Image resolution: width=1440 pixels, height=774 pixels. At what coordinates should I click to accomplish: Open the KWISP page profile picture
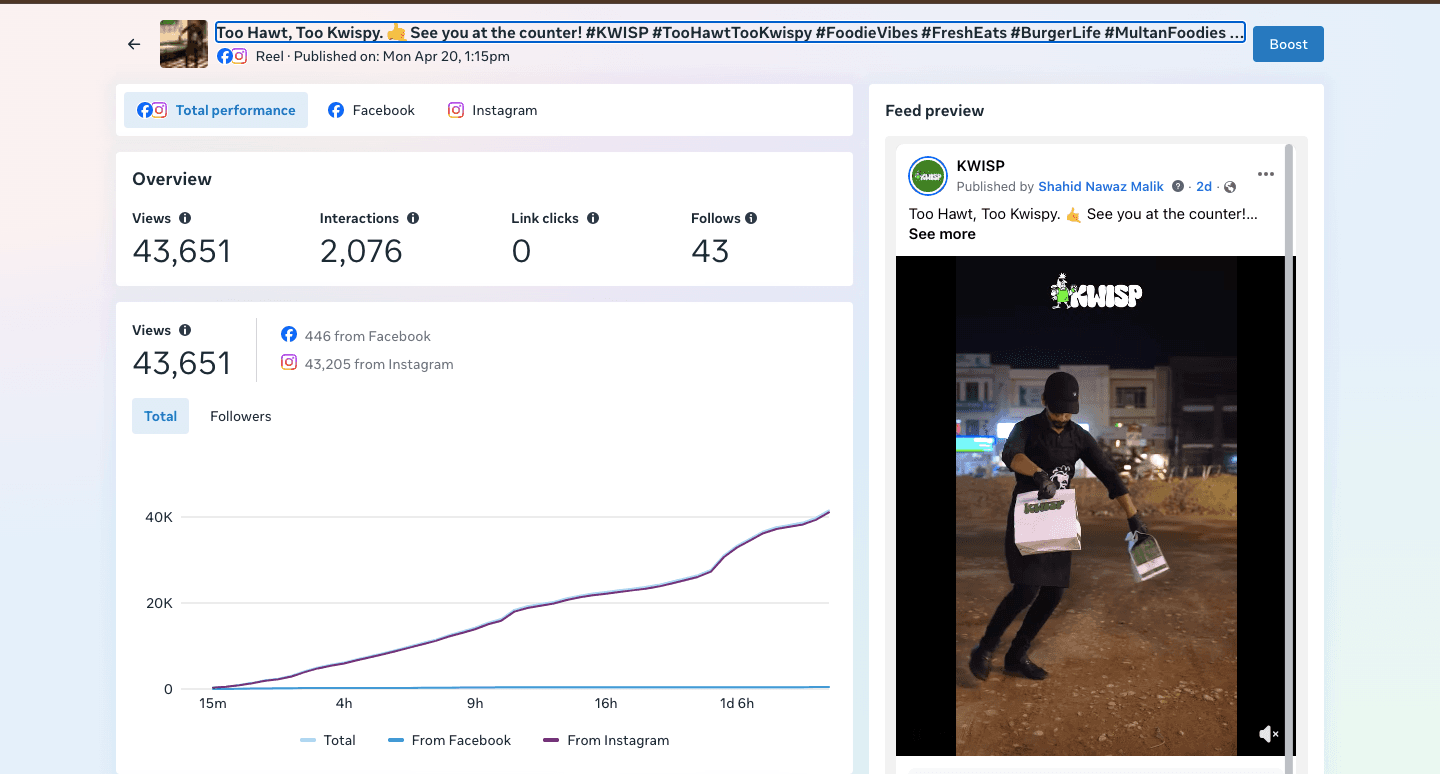click(928, 176)
